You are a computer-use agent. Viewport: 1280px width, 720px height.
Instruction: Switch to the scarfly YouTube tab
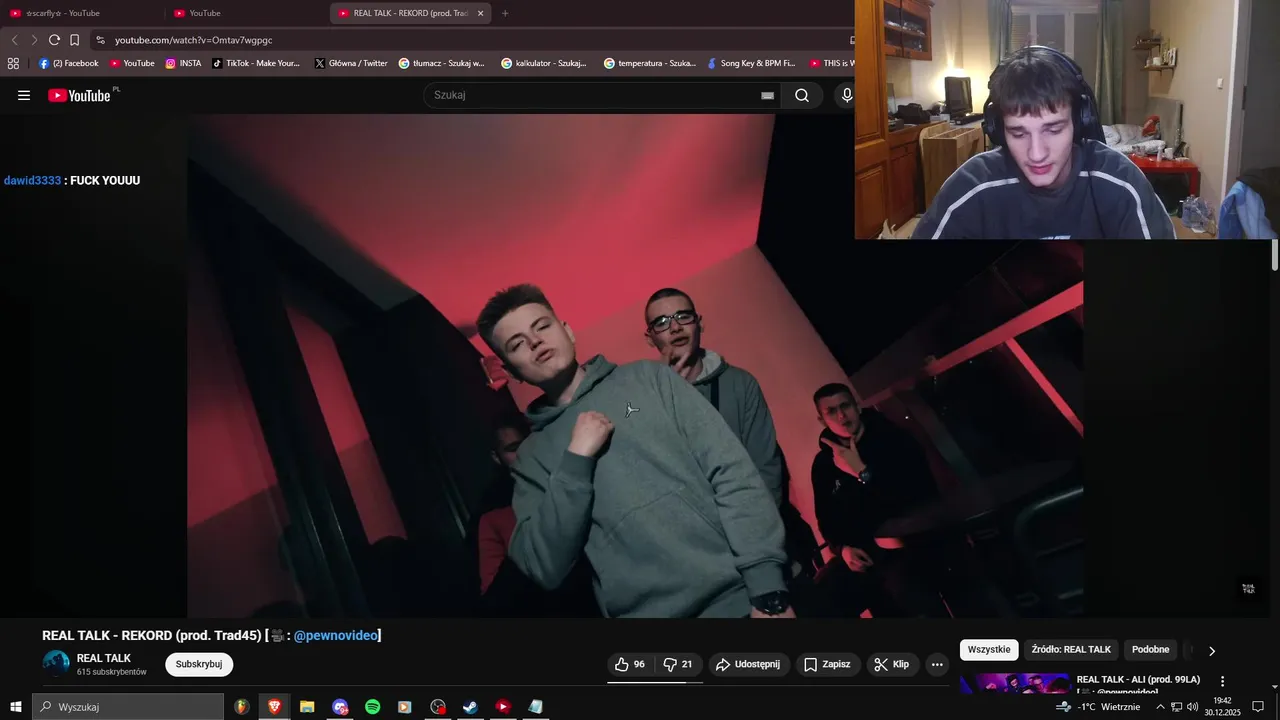tap(82, 13)
